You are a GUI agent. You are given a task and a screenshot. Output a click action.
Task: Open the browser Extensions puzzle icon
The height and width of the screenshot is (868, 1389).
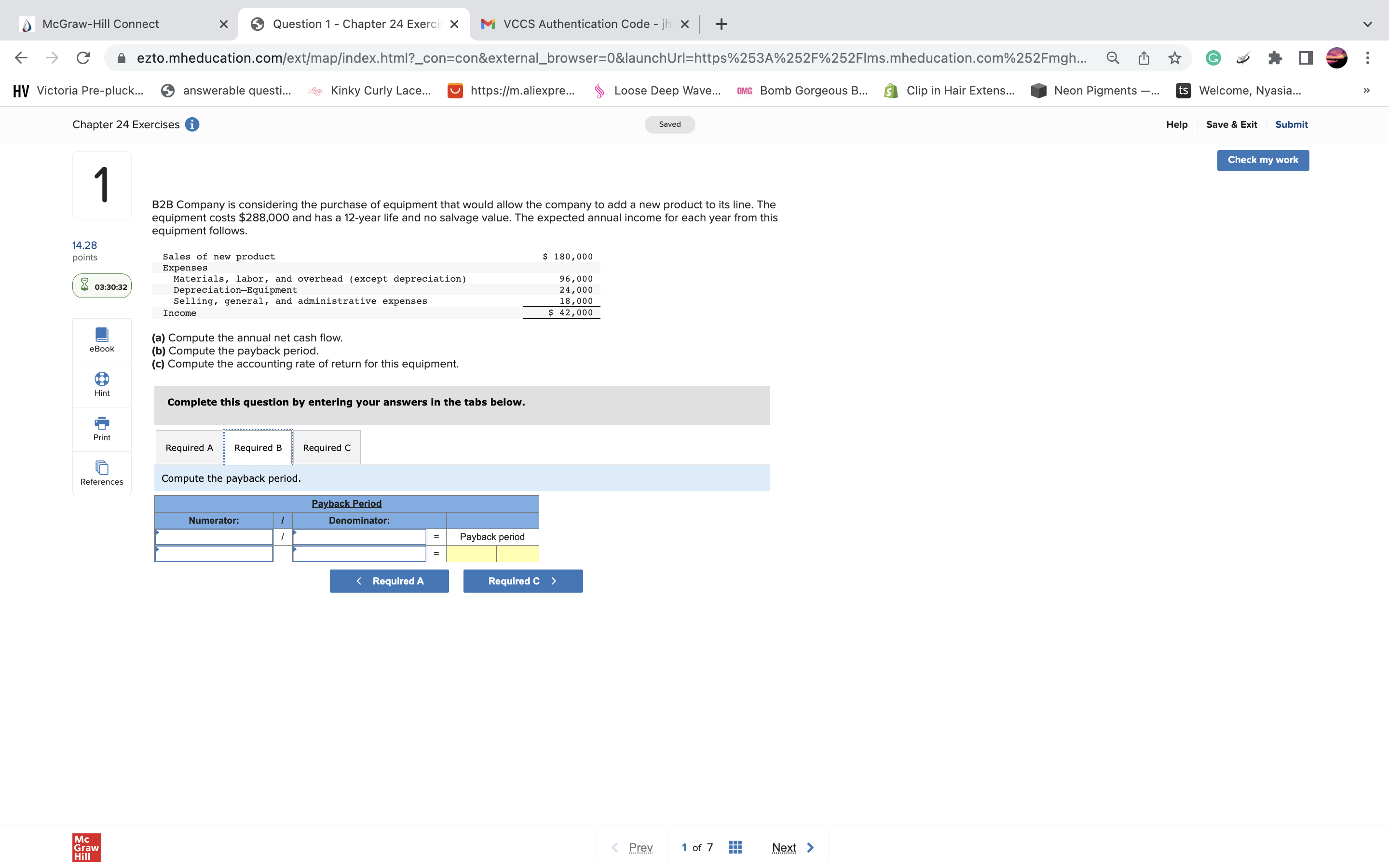pyautogui.click(x=1275, y=58)
